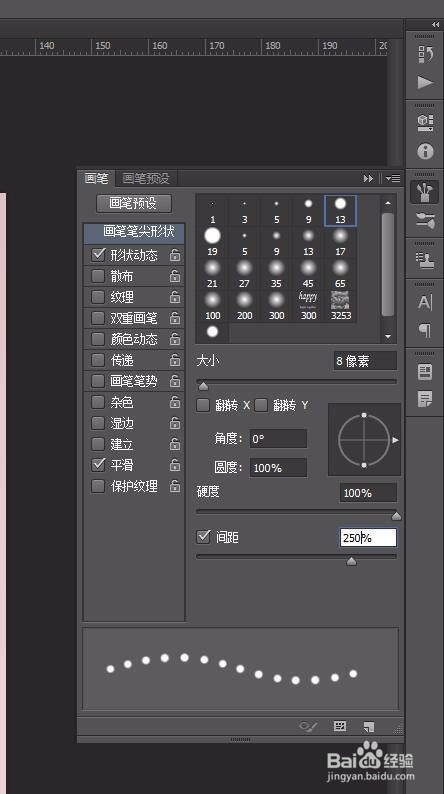The height and width of the screenshot is (794, 444).
Task: Open the Brush panel flyout menu
Action: click(x=392, y=178)
